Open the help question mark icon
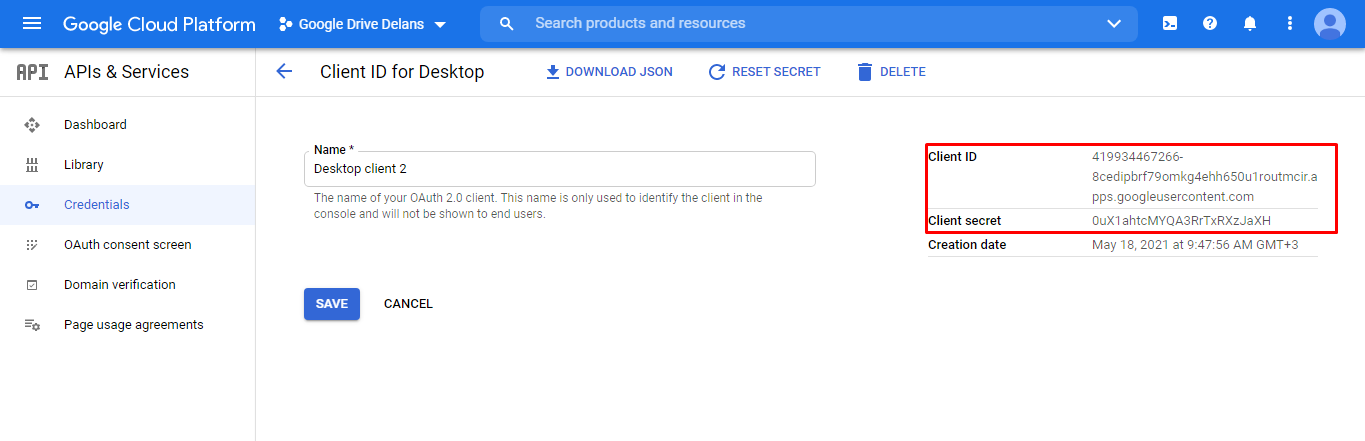This screenshot has height=441, width=1365. click(x=1210, y=23)
